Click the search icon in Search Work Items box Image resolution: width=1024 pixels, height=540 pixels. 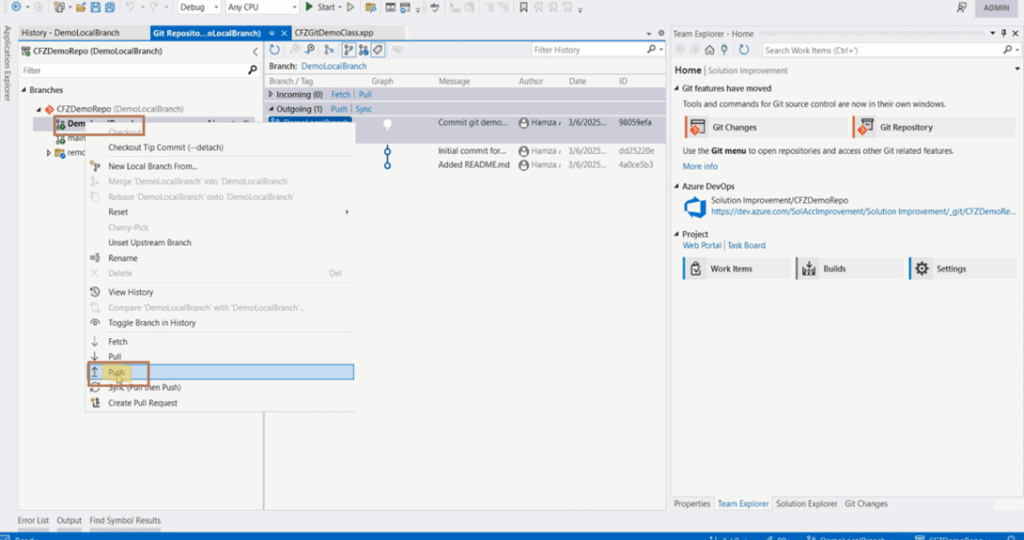coord(1008,50)
